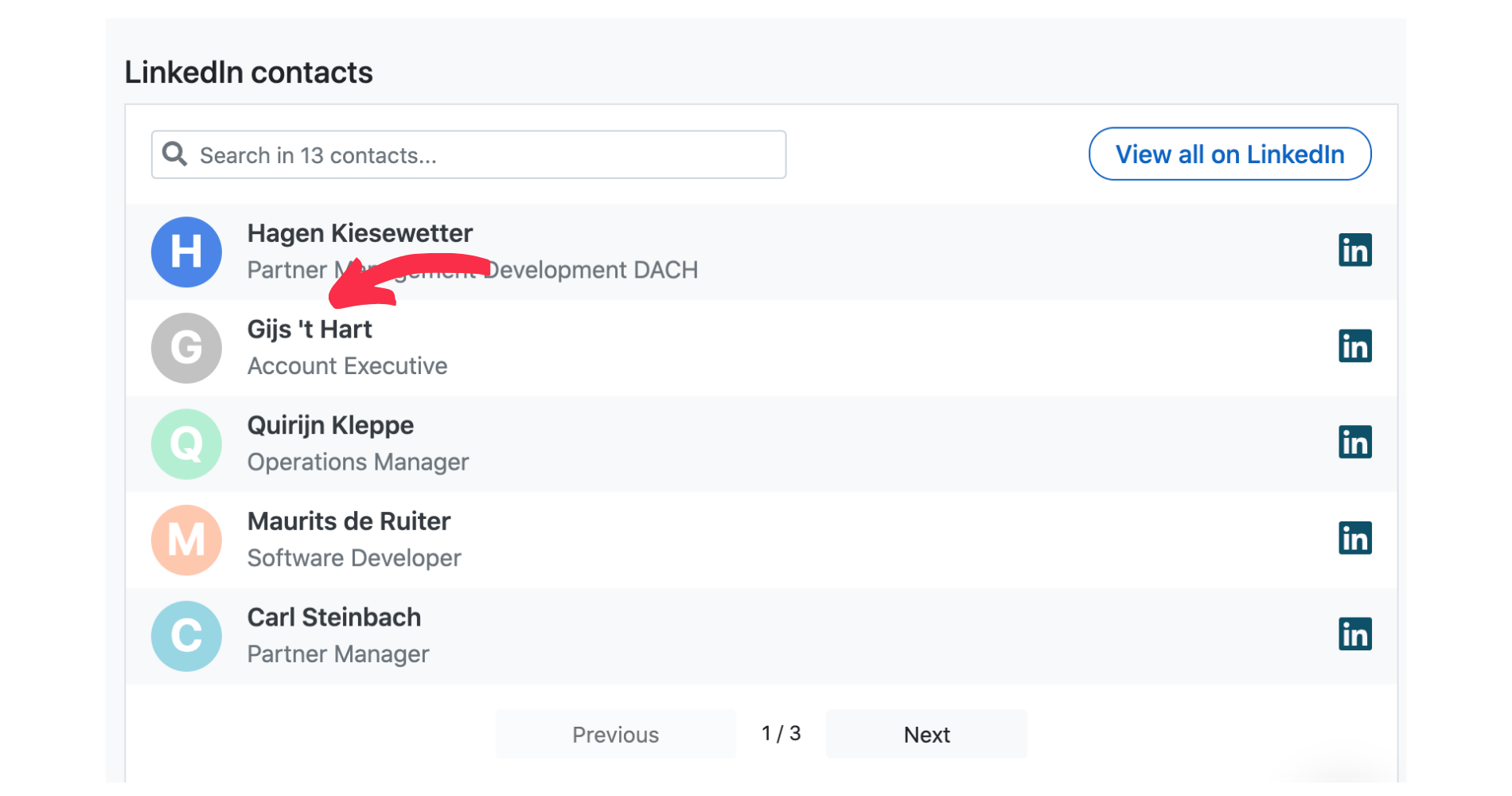Go to the Next page
This screenshot has width=1512, height=796.
(x=926, y=734)
